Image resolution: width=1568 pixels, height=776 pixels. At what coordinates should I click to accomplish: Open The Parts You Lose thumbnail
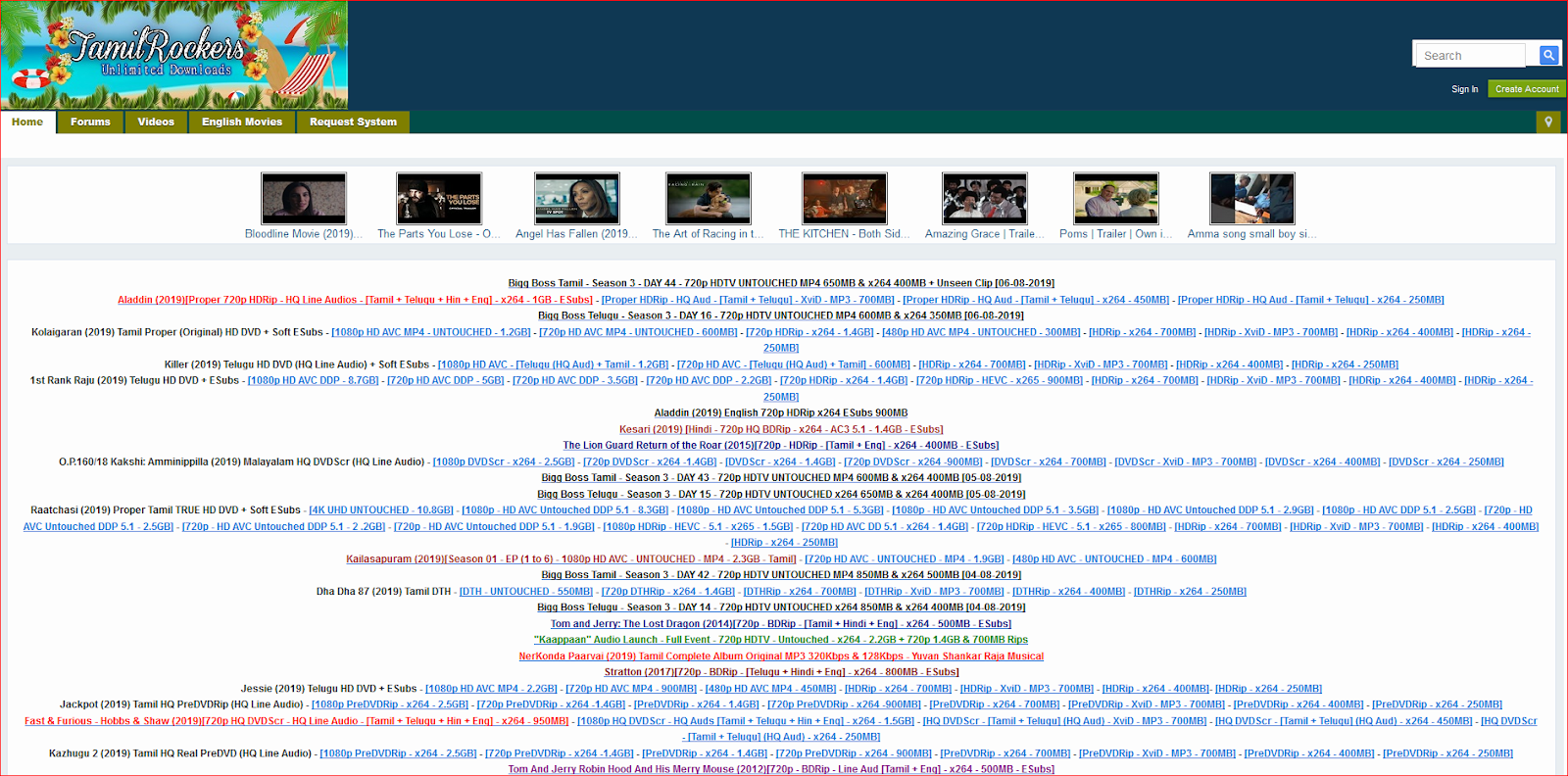click(439, 199)
